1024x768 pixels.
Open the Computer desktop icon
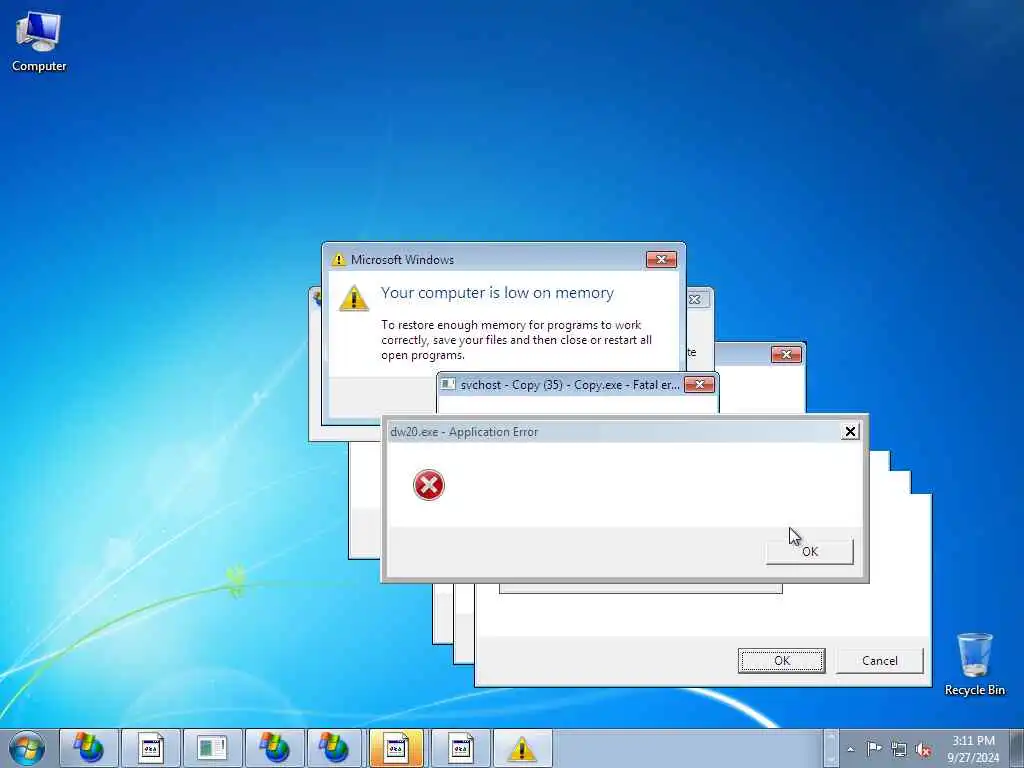(x=39, y=42)
